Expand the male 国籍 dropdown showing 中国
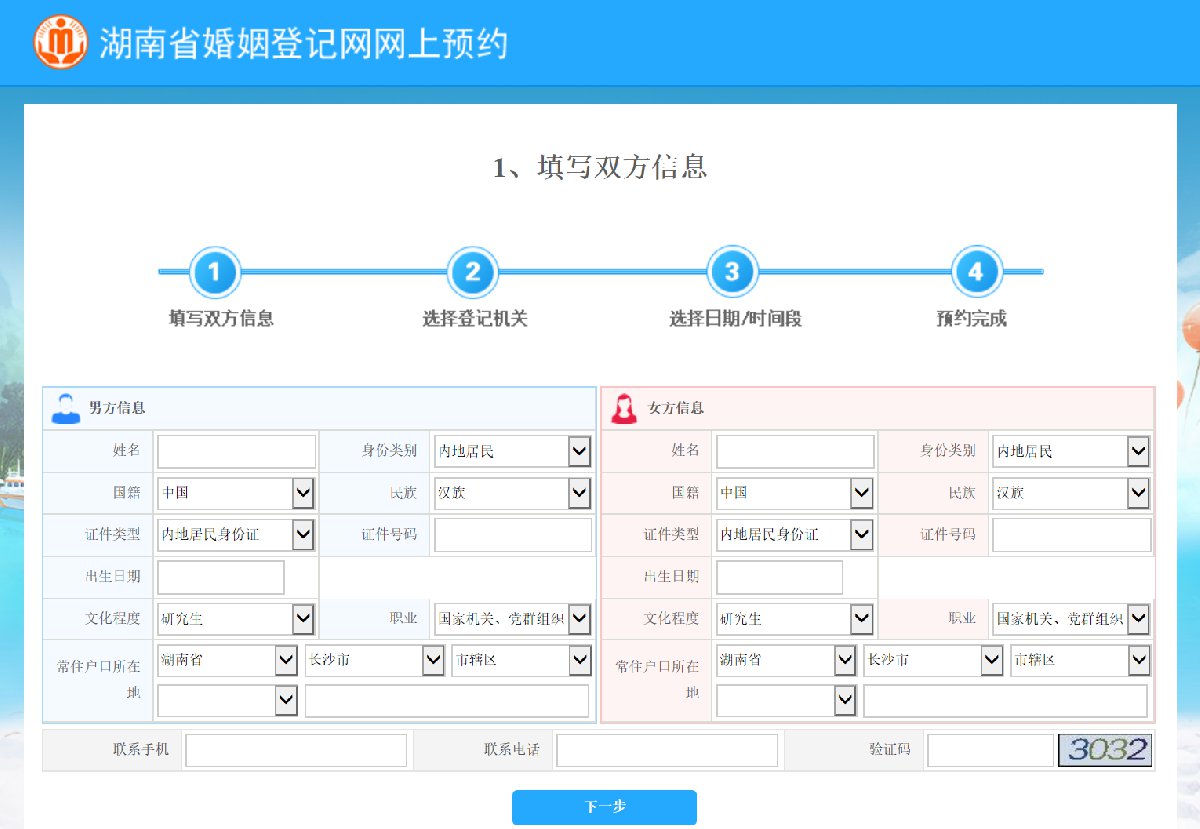 tap(237, 493)
